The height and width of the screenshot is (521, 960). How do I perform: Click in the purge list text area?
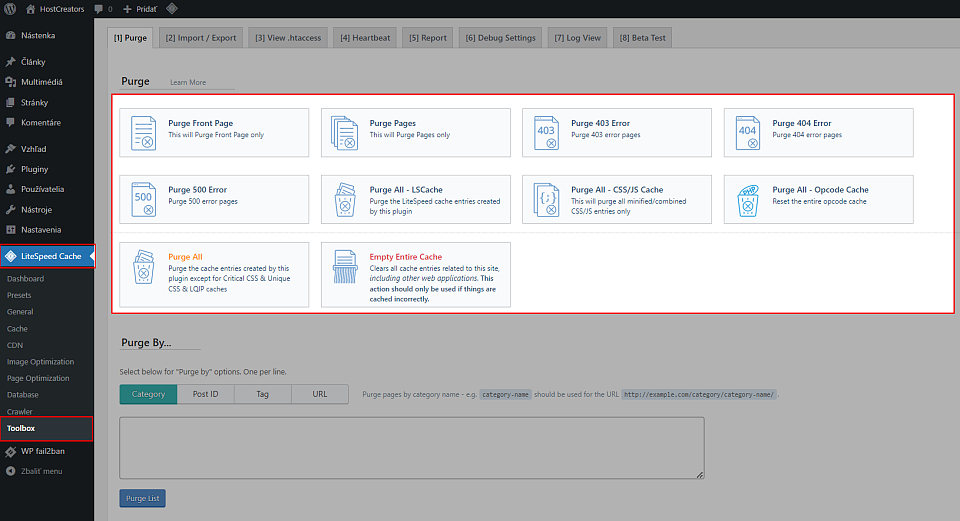click(x=411, y=448)
